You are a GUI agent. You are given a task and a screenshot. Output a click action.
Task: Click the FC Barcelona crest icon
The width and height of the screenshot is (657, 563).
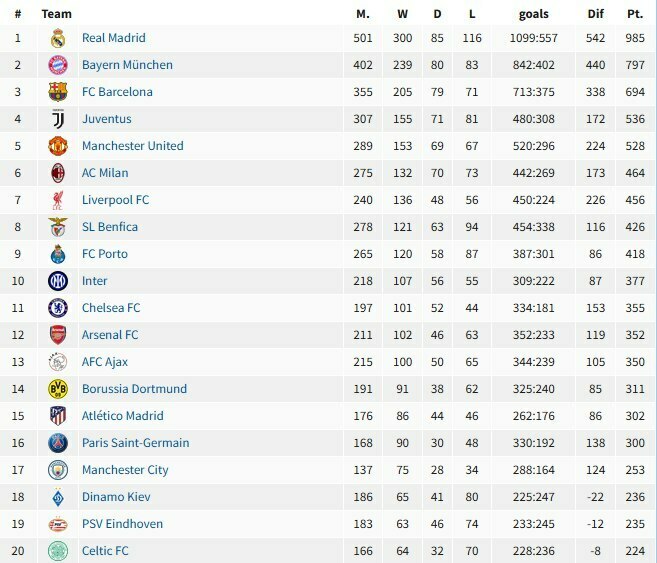[58, 92]
